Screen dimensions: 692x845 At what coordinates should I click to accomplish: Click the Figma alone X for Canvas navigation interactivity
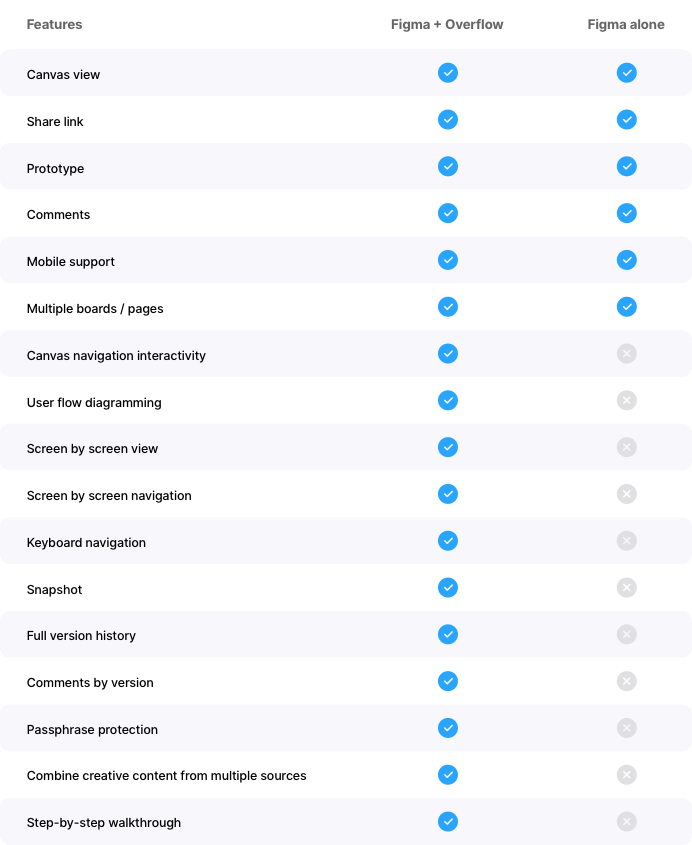point(627,354)
